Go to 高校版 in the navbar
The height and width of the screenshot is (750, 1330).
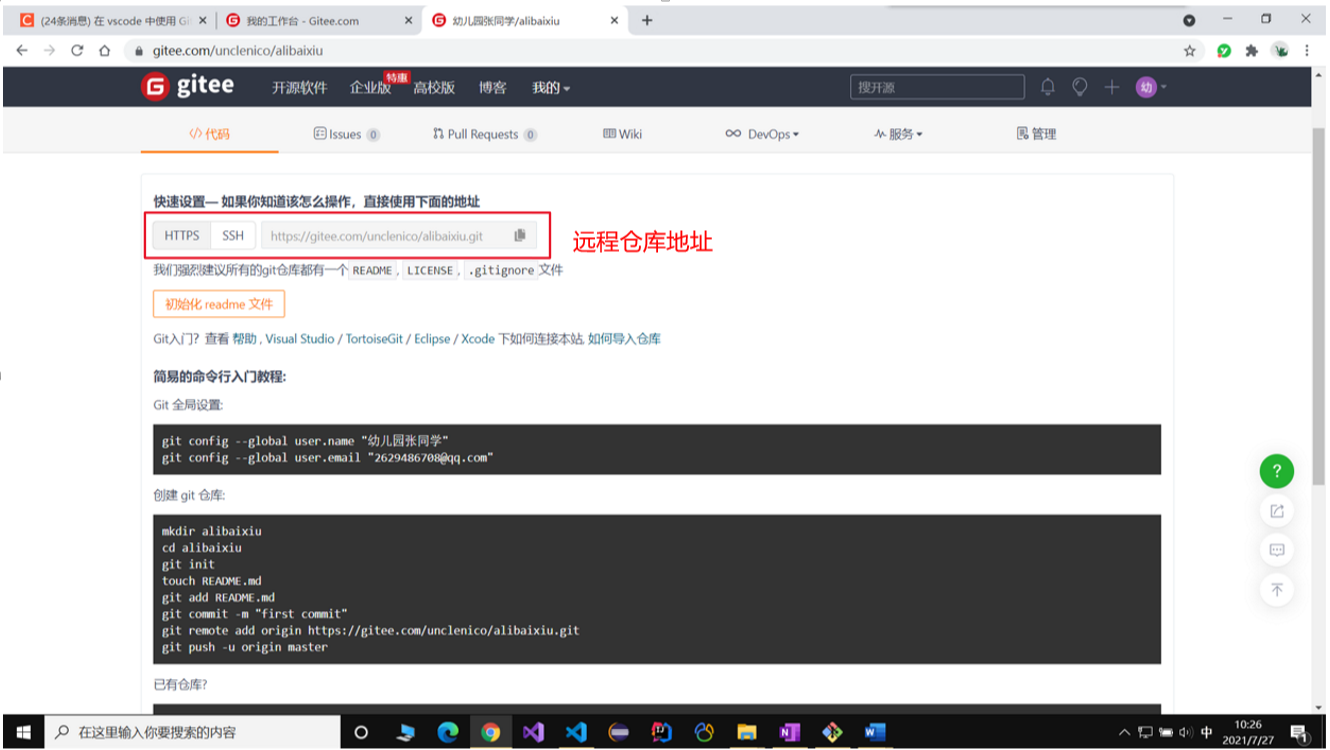coord(434,88)
